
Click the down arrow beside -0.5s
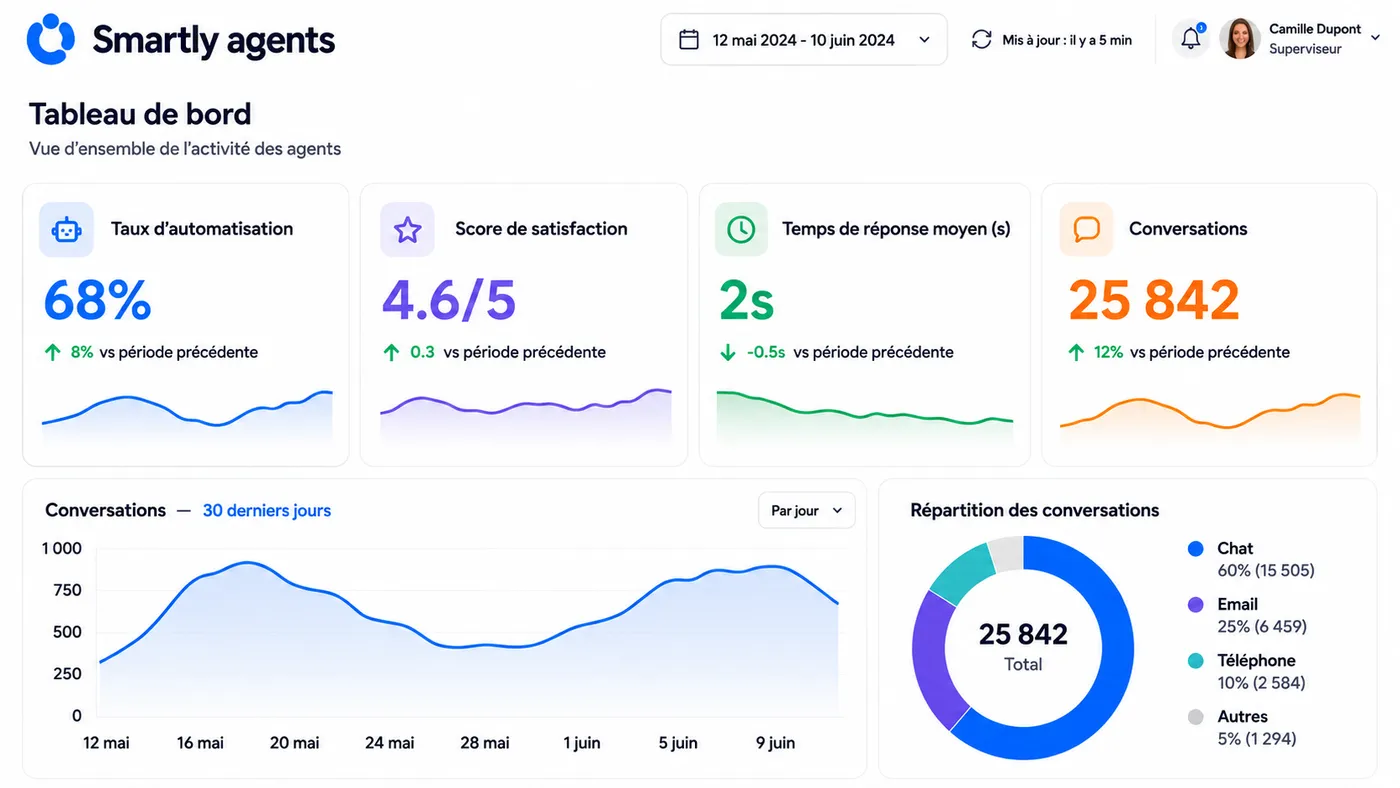[x=728, y=352]
